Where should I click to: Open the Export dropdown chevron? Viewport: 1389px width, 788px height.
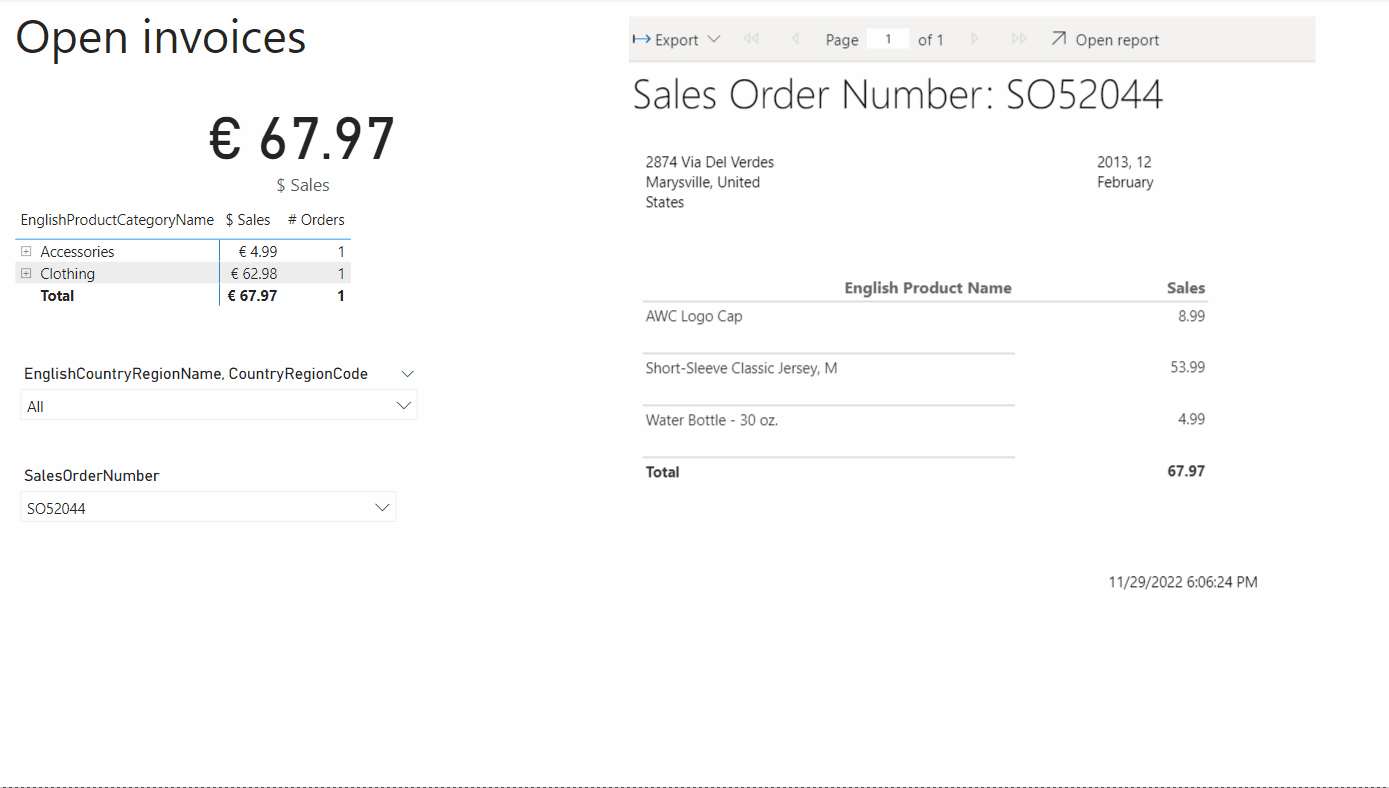point(713,40)
